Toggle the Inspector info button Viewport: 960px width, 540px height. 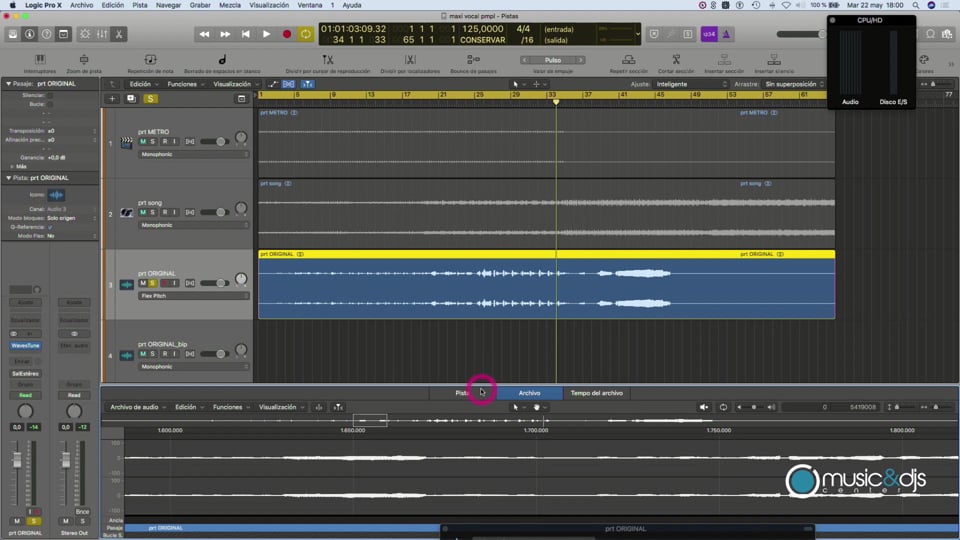point(29,34)
